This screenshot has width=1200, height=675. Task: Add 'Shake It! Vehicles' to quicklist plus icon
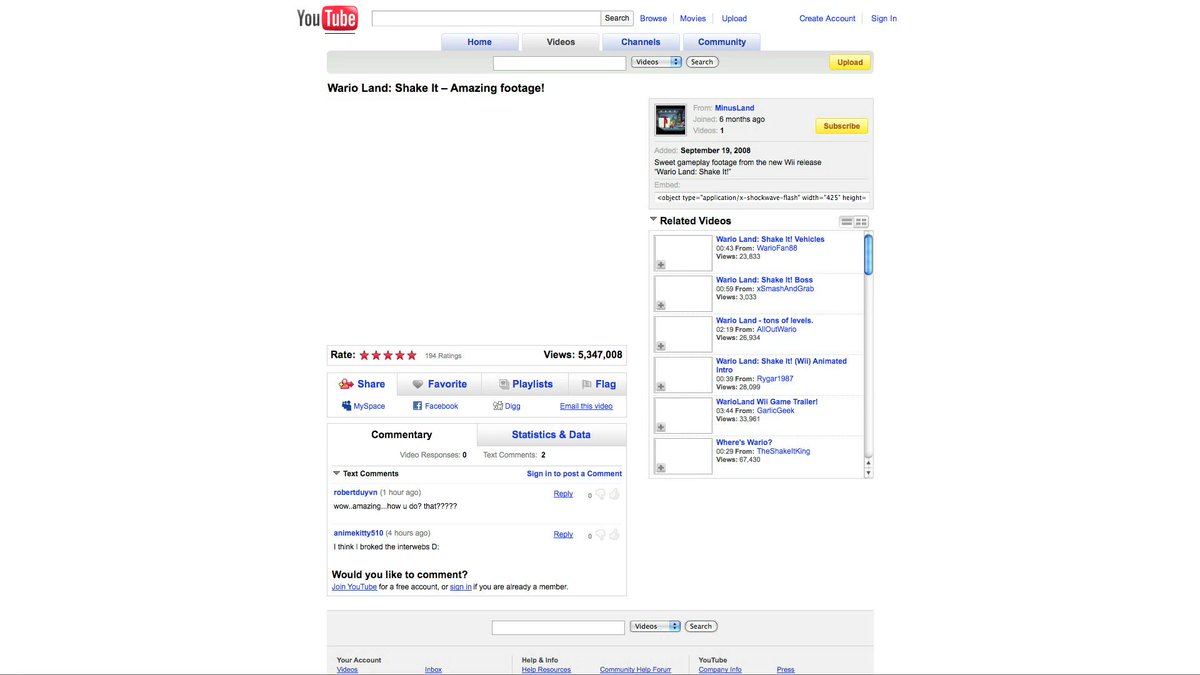click(661, 265)
